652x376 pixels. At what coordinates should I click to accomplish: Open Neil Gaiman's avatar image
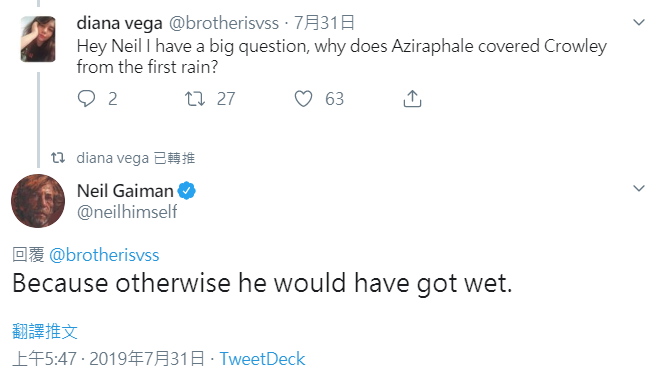[x=38, y=201]
